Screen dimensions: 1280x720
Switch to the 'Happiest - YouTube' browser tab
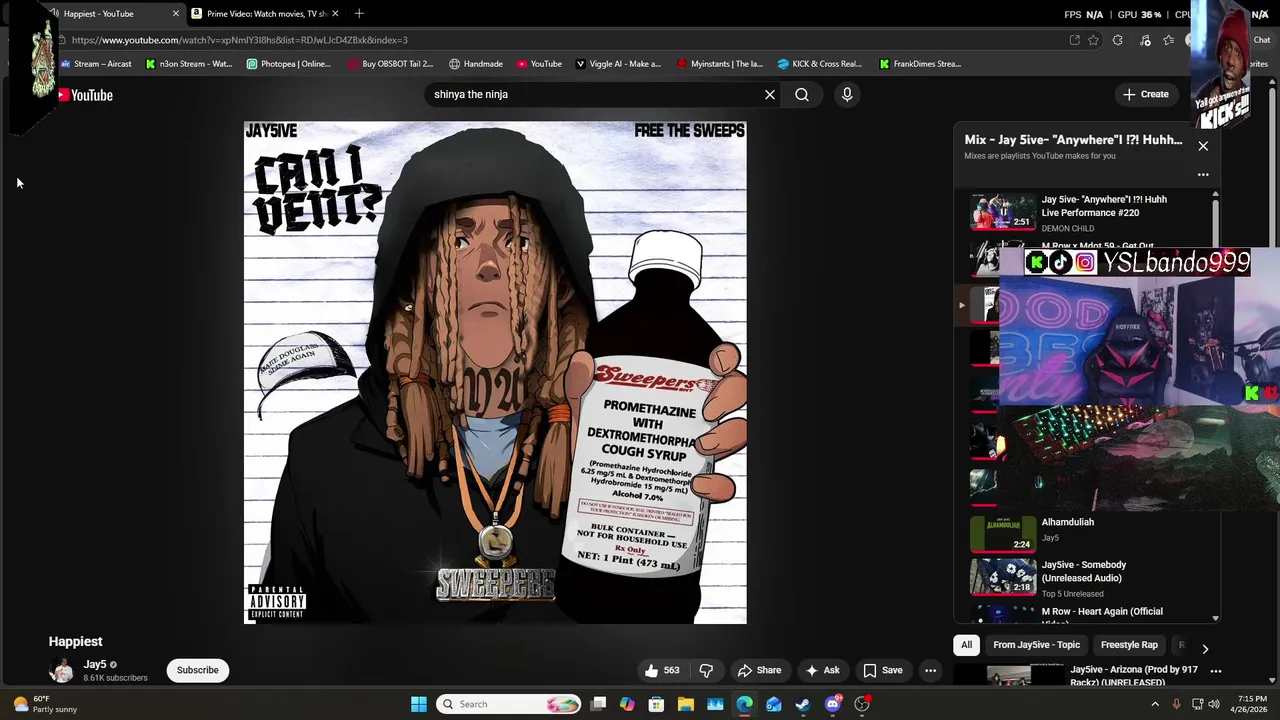[98, 14]
